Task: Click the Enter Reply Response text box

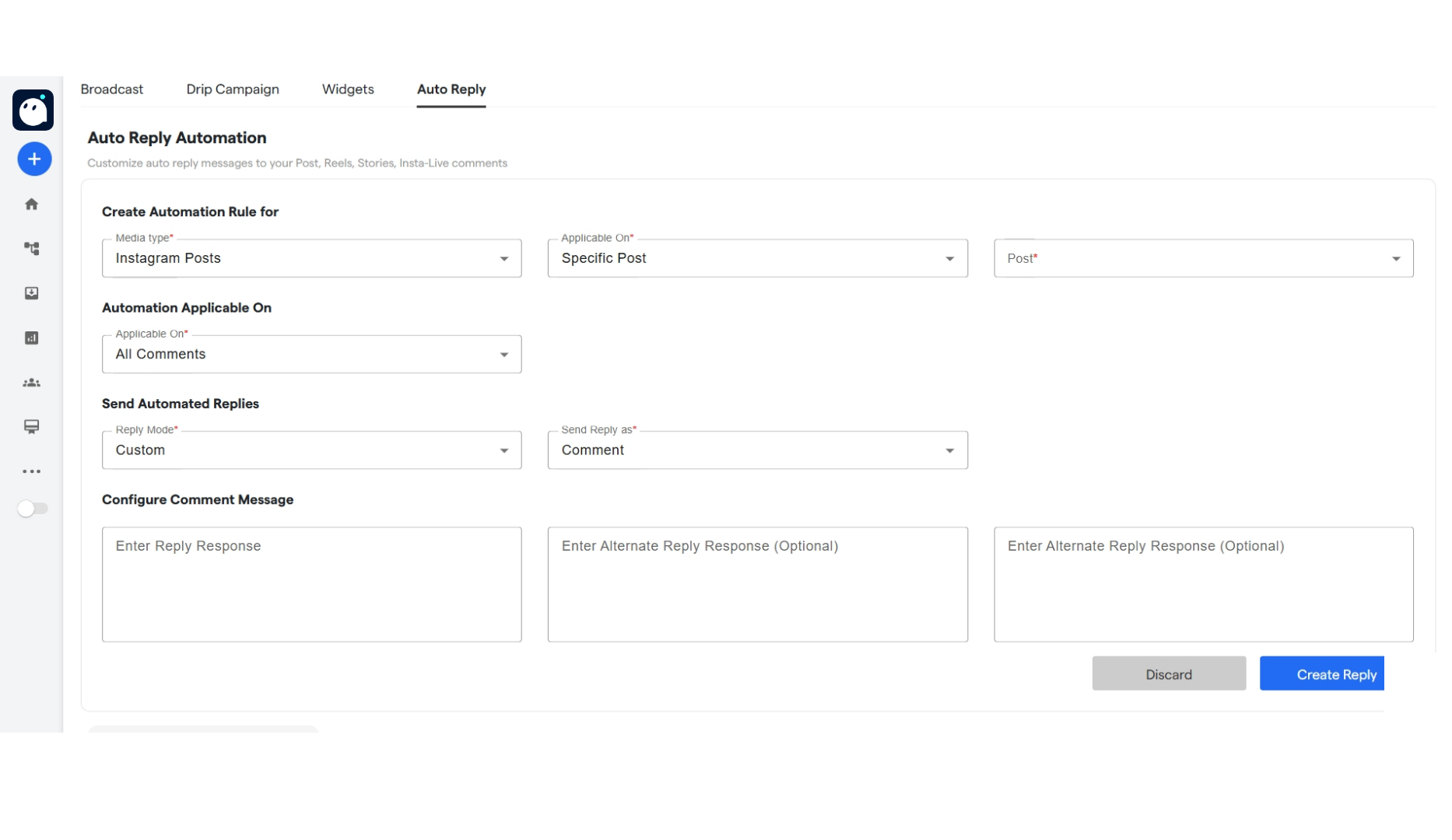Action: coord(312,585)
